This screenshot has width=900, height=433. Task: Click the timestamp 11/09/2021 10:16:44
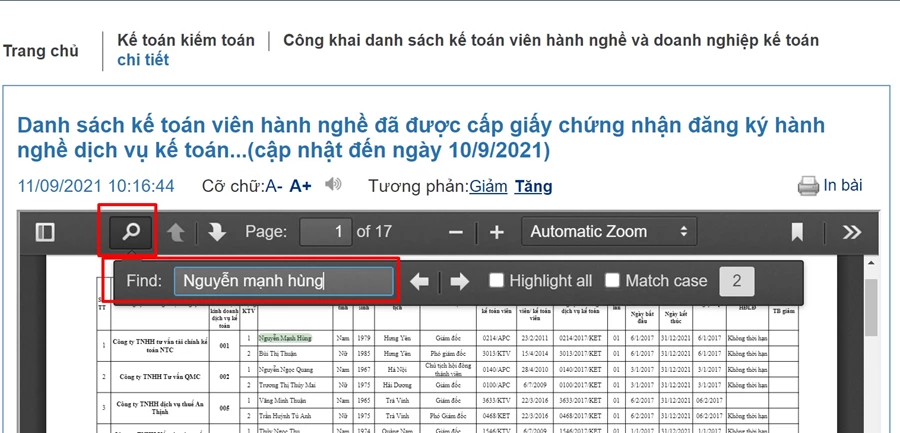[96, 186]
